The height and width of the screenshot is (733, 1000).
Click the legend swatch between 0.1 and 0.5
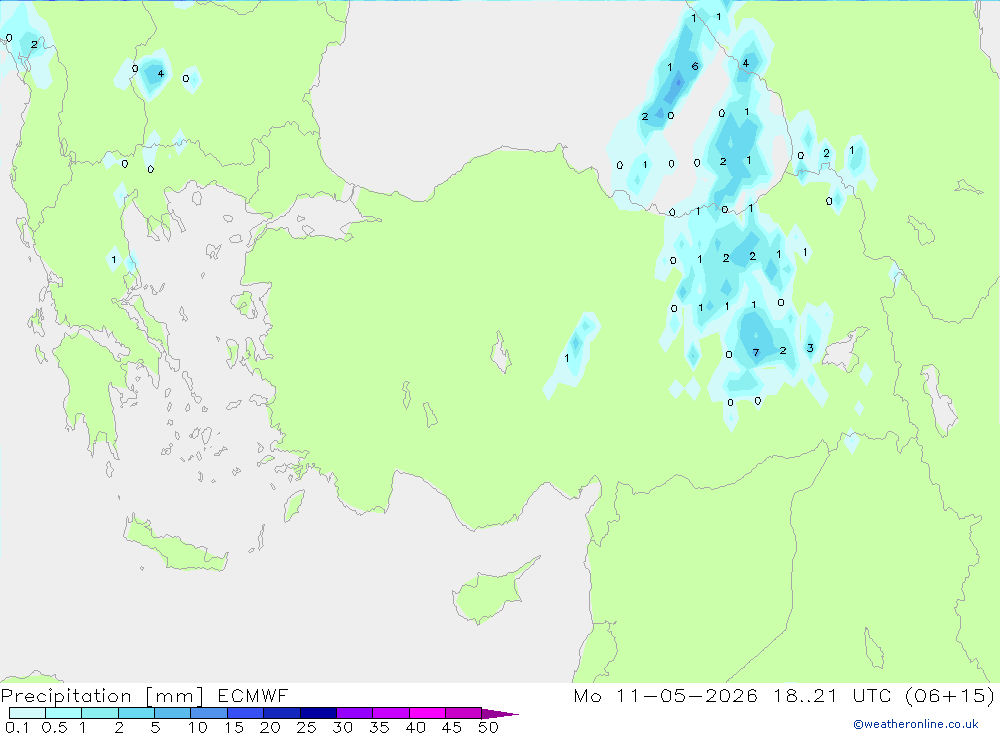click(27, 713)
